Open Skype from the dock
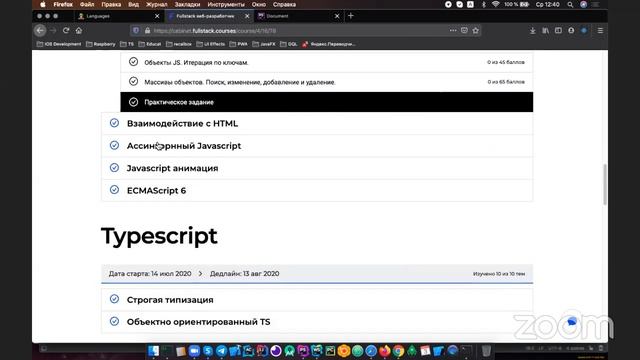The image size is (640, 360). coord(208,351)
